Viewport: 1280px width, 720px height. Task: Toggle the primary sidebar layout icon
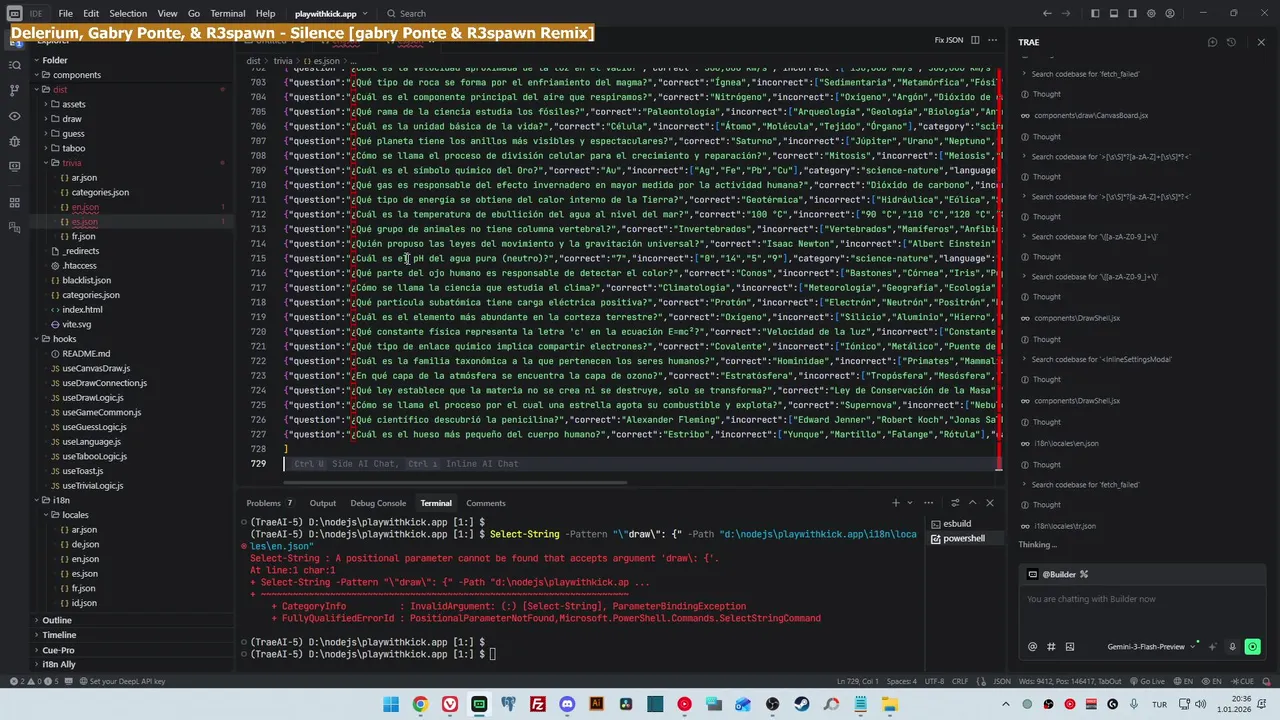point(1096,13)
